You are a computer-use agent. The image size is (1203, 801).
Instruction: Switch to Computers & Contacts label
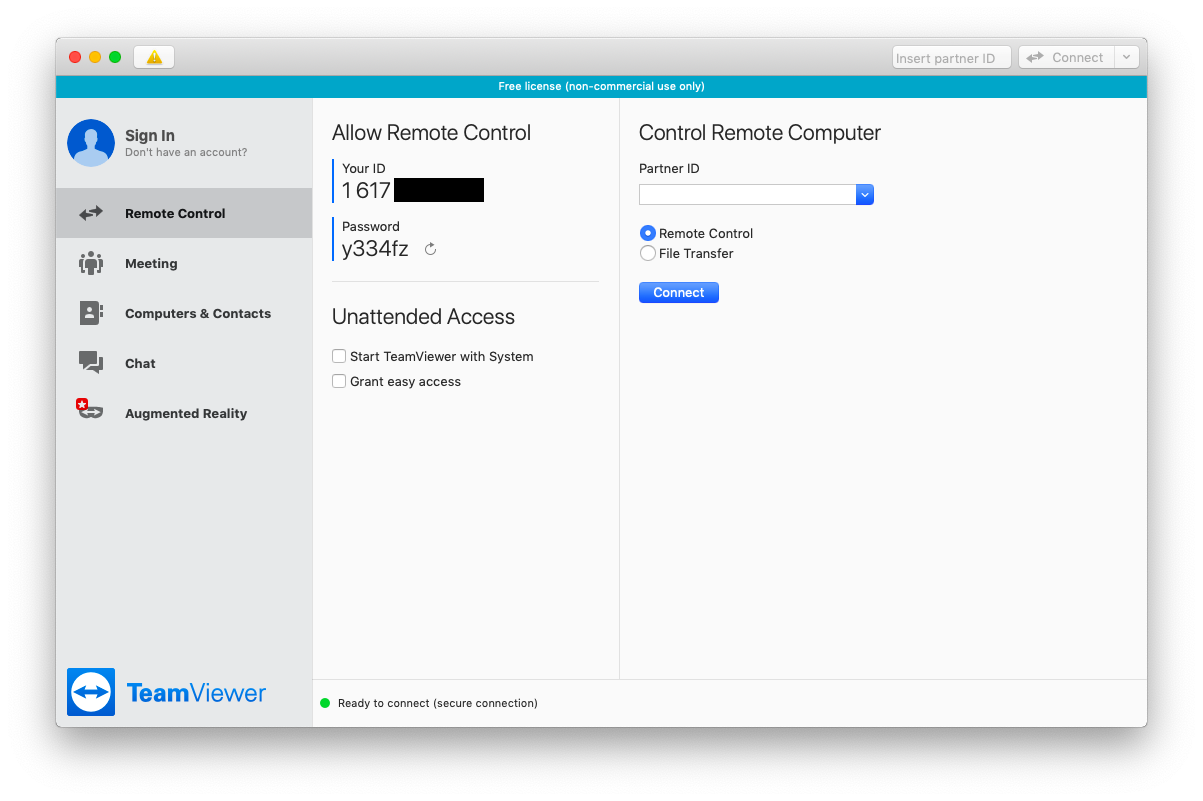click(x=198, y=314)
